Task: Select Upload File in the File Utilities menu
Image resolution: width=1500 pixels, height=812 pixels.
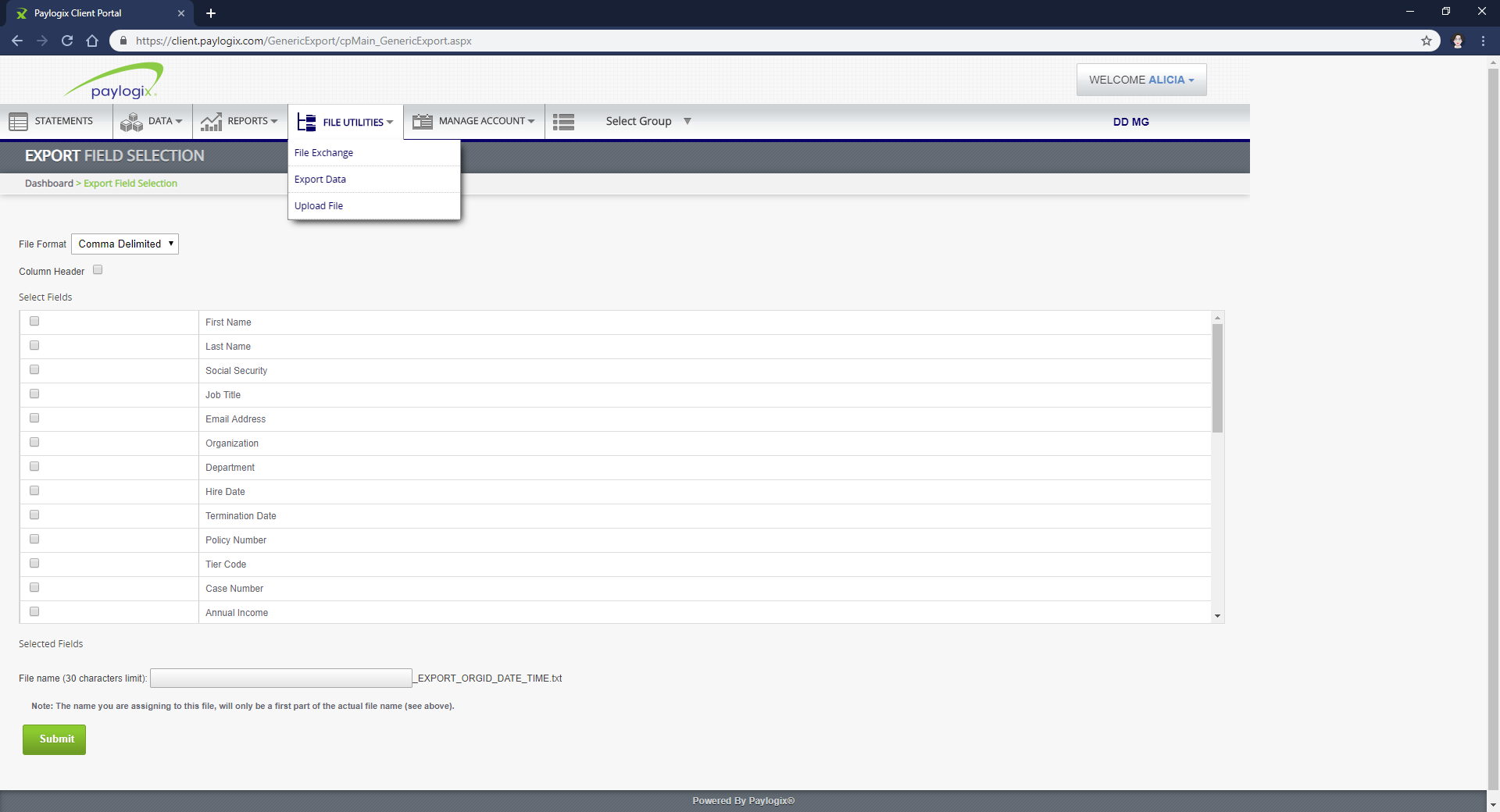Action: 319,205
